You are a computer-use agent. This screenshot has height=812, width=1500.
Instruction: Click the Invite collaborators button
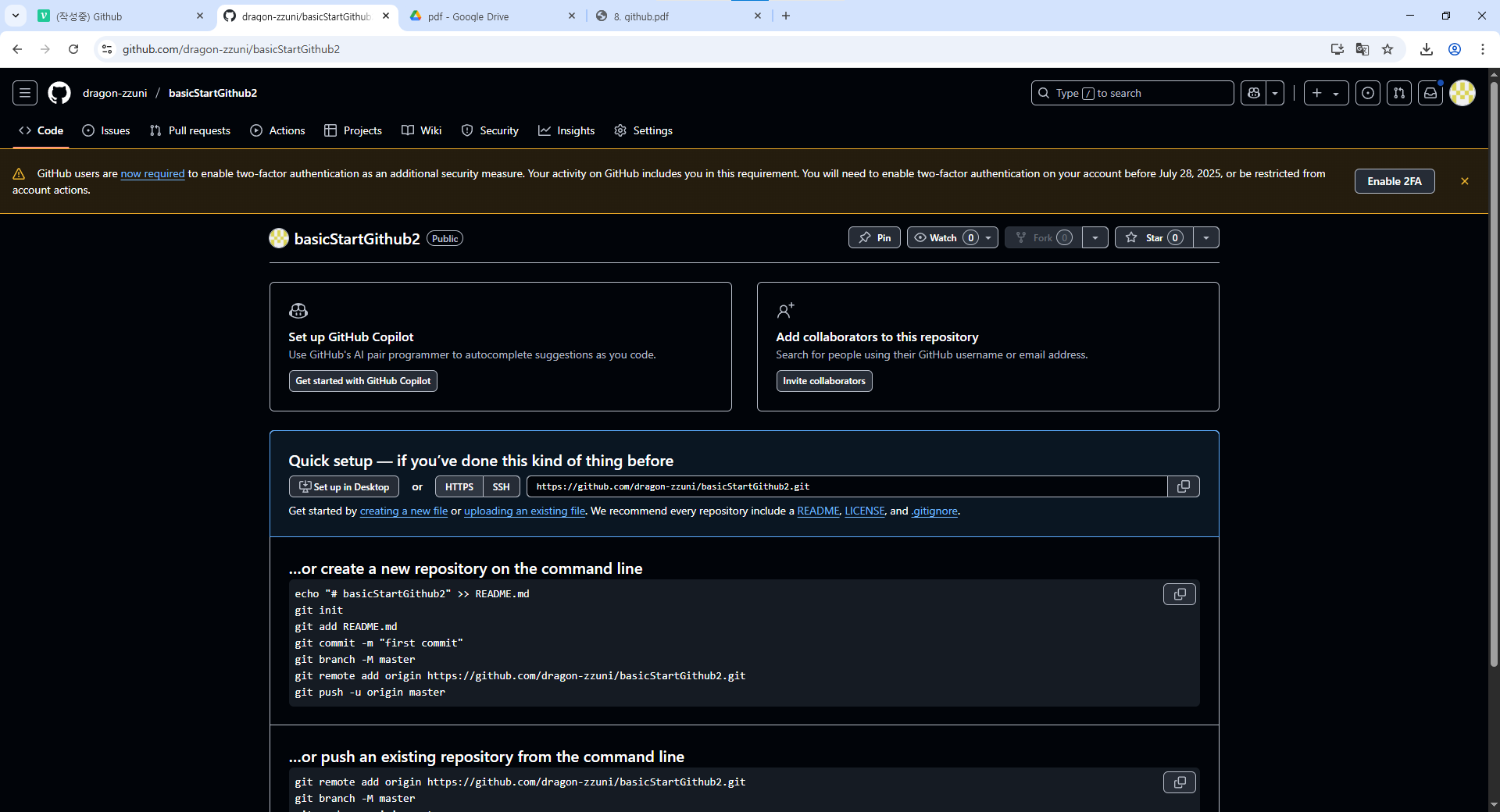click(824, 381)
